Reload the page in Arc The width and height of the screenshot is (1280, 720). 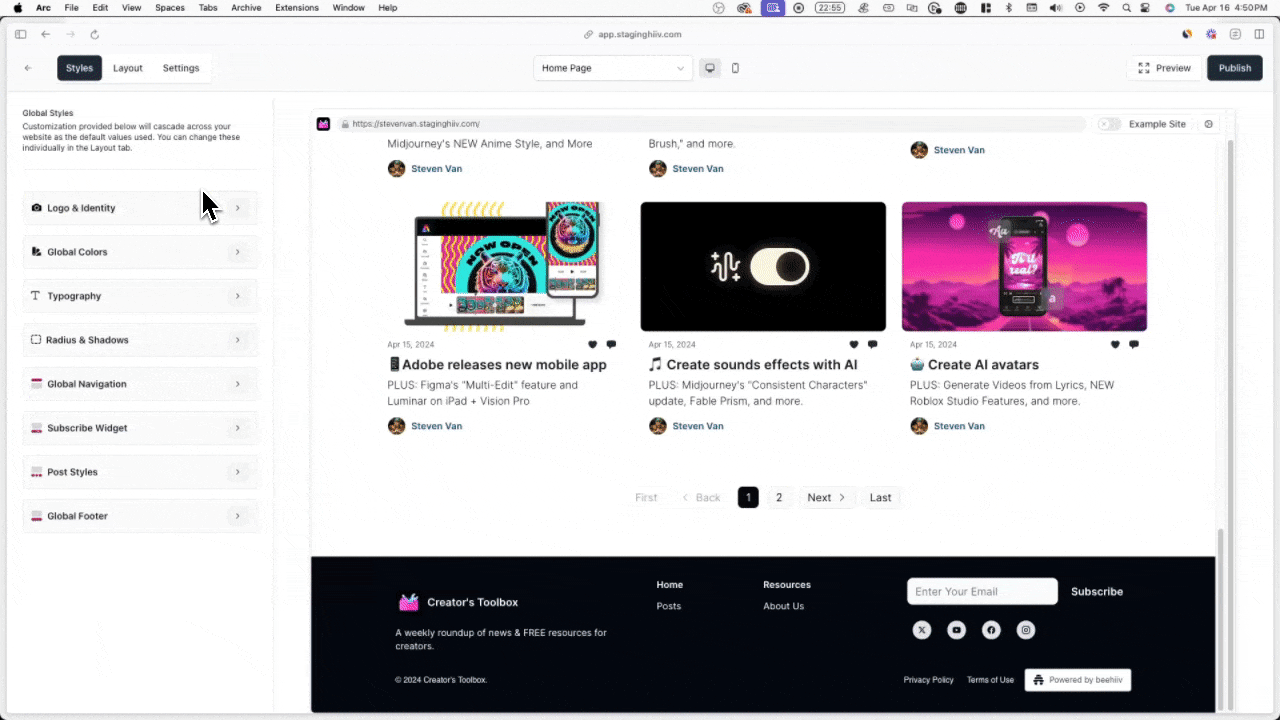pos(95,34)
